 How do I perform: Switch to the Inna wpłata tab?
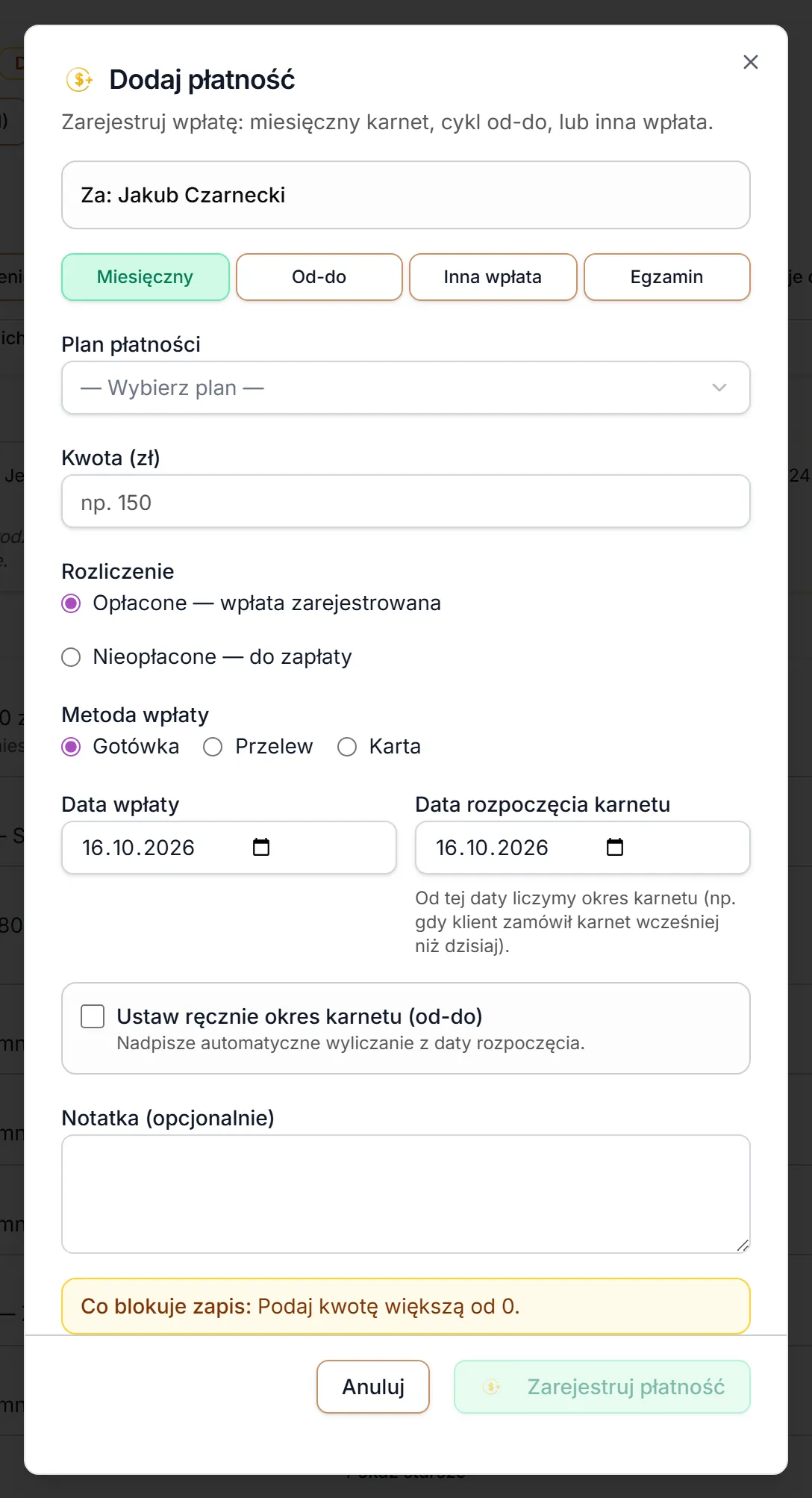point(493,277)
